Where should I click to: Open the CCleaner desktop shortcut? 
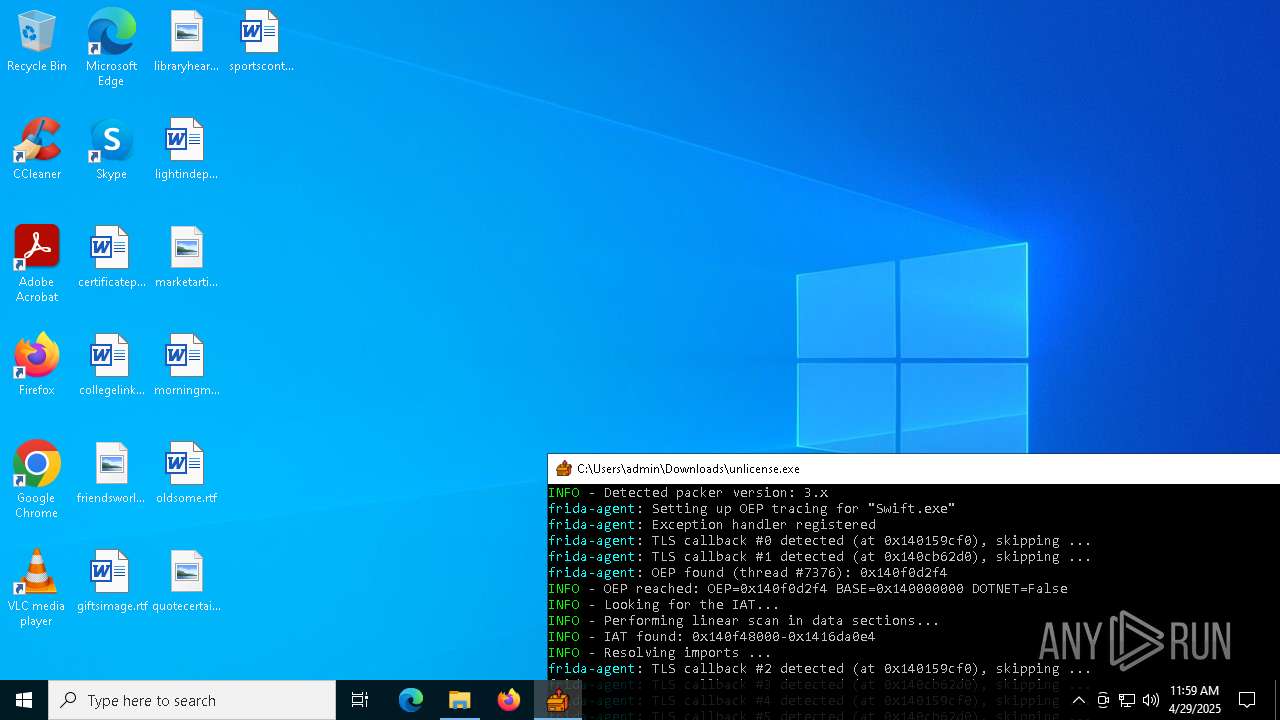(x=37, y=150)
